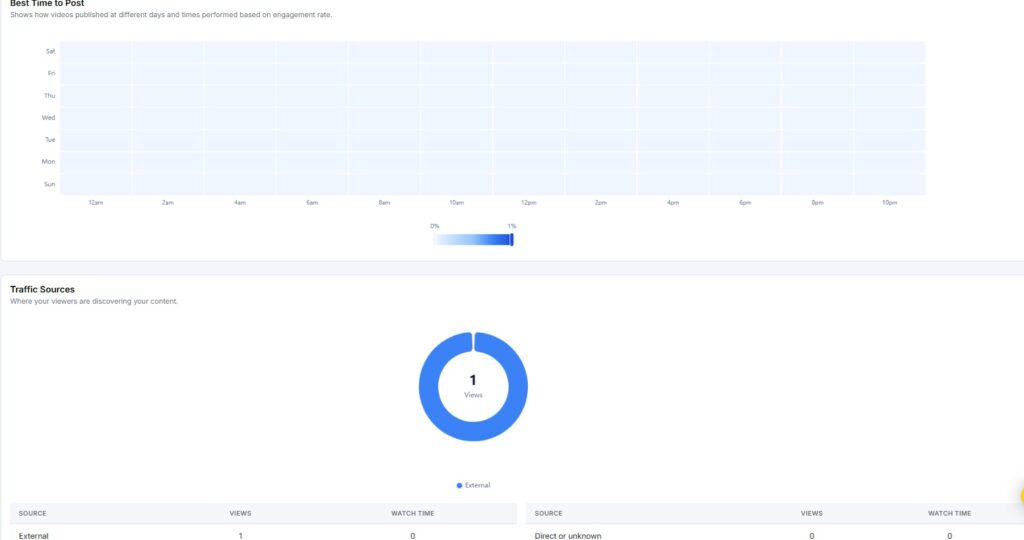Sort by VIEWS header in External table
Viewport: 1024px width, 540px height.
point(240,513)
